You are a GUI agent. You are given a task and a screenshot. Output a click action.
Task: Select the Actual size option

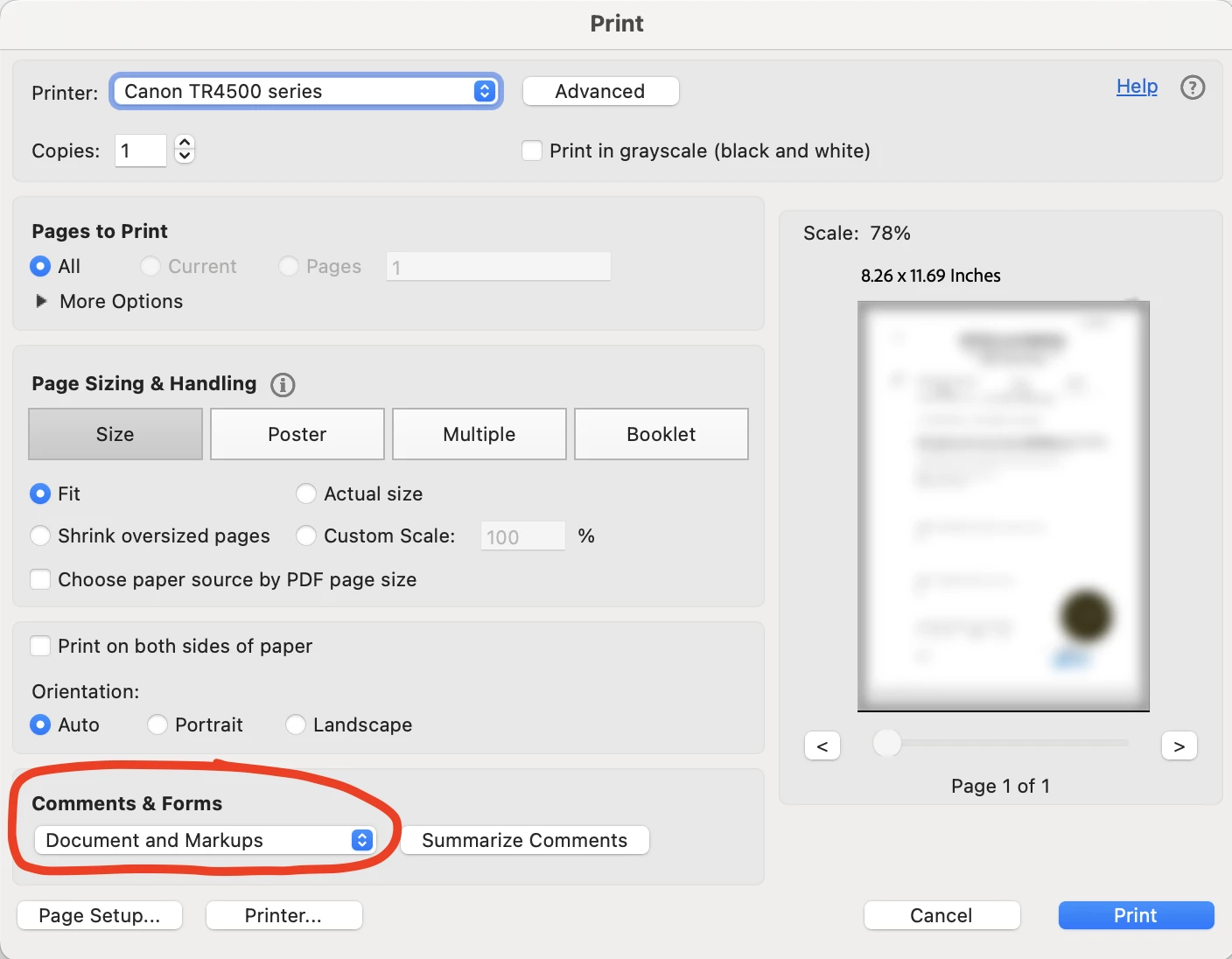click(306, 493)
